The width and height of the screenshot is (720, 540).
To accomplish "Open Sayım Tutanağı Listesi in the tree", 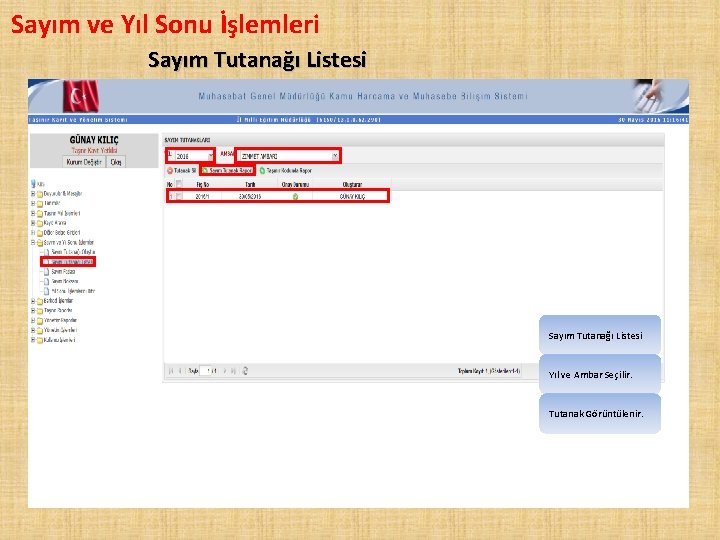I will click(73, 262).
